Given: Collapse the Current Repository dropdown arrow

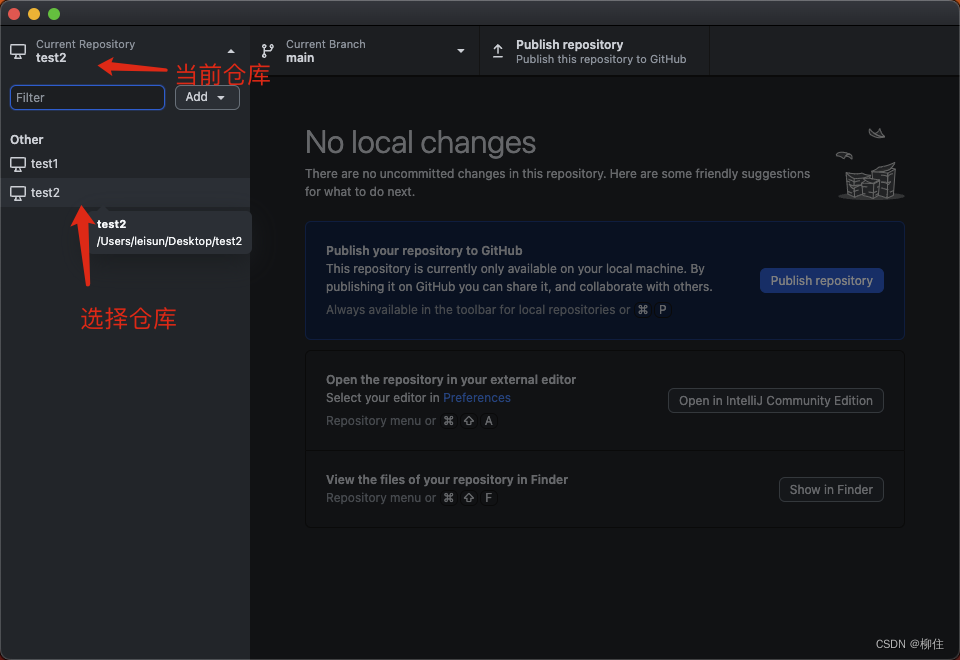Looking at the screenshot, I should tap(231, 51).
